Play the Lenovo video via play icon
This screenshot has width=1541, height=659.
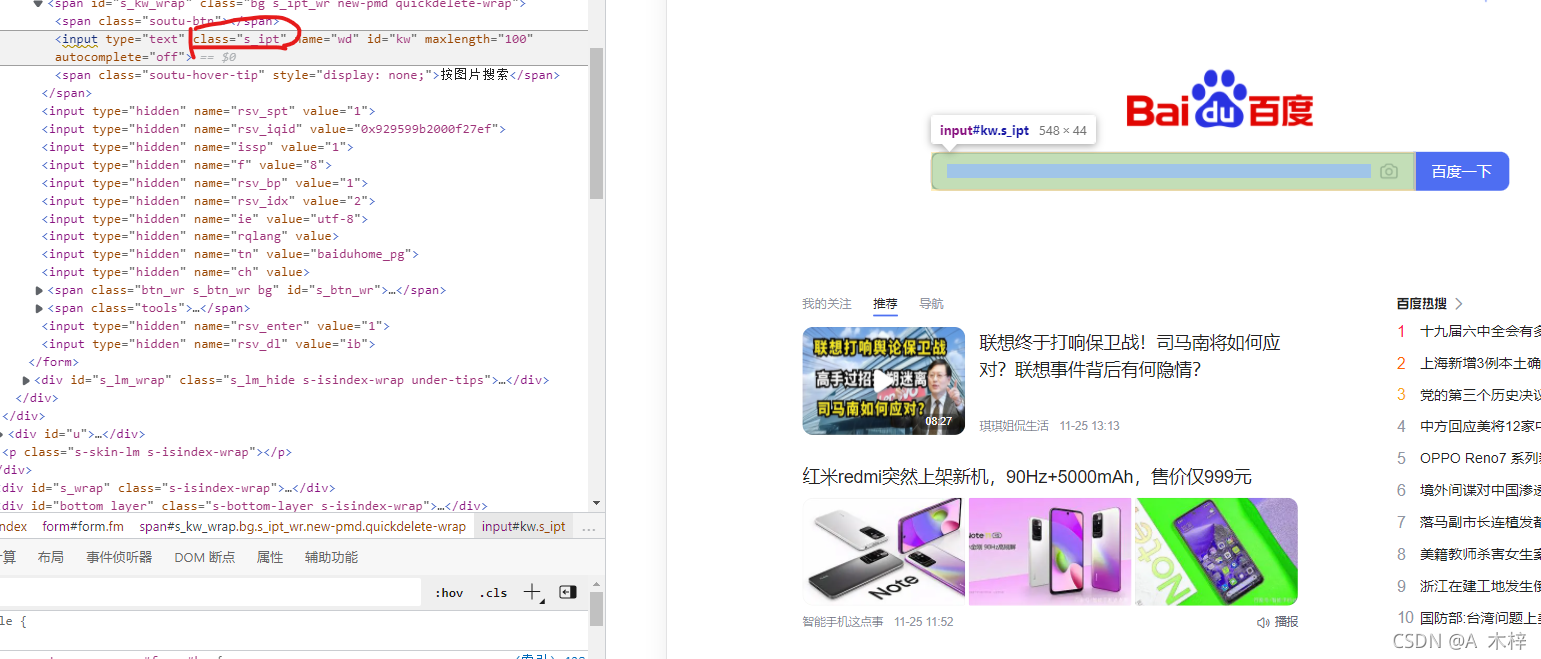[x=883, y=381]
